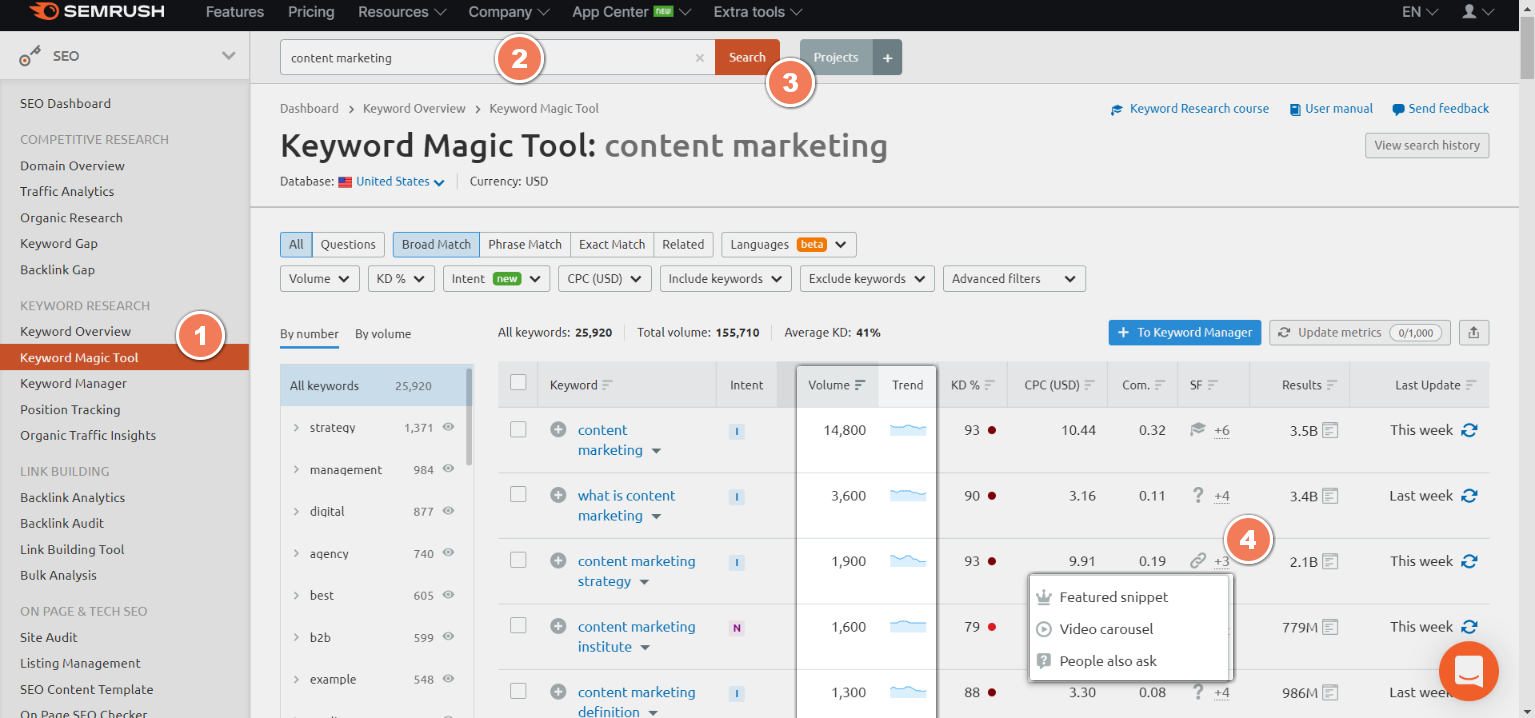The height and width of the screenshot is (718, 1535).
Task: Open the Include keywords dropdown
Action: (x=726, y=279)
